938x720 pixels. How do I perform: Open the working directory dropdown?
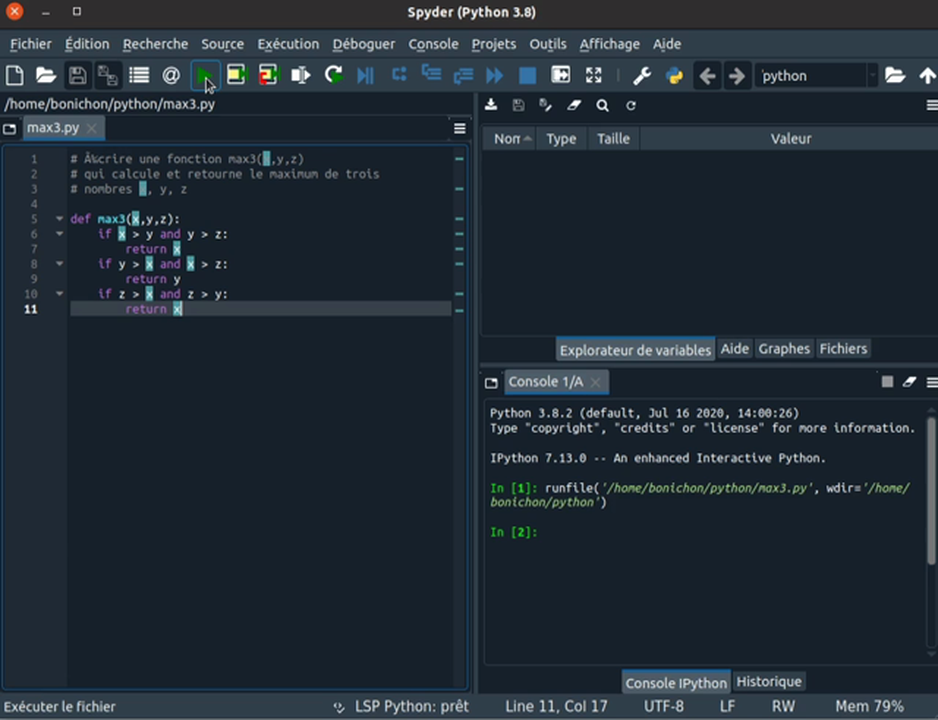[872, 76]
